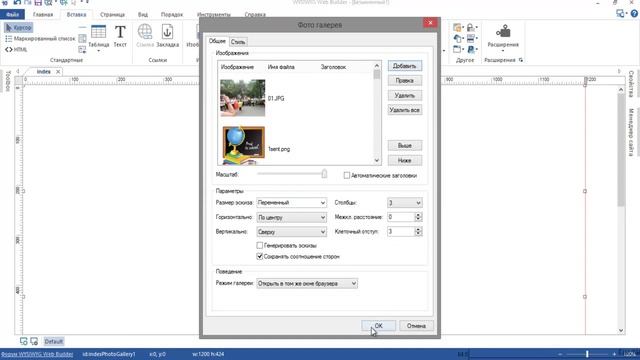
Task: Select the Курсор pointer tool
Action: pos(18,28)
